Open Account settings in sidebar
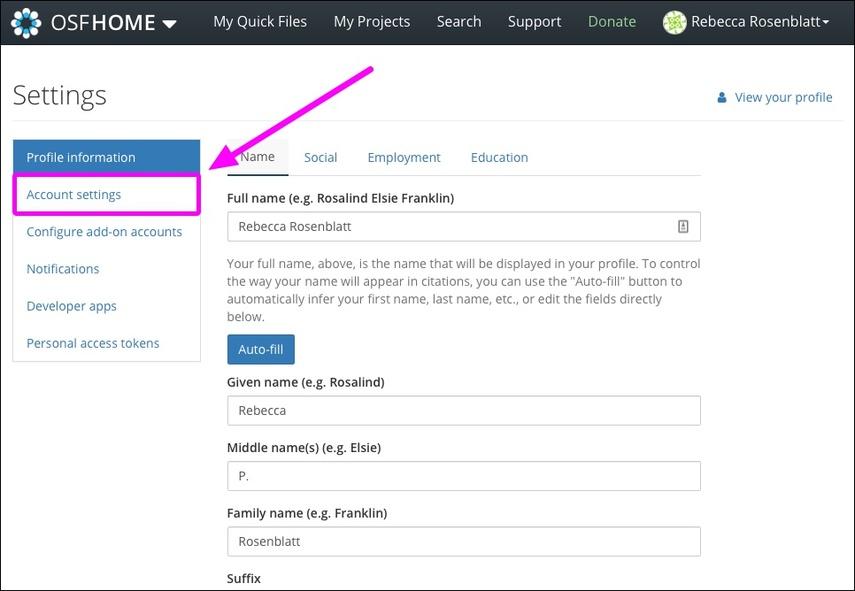Image resolution: width=855 pixels, height=591 pixels. (x=106, y=195)
